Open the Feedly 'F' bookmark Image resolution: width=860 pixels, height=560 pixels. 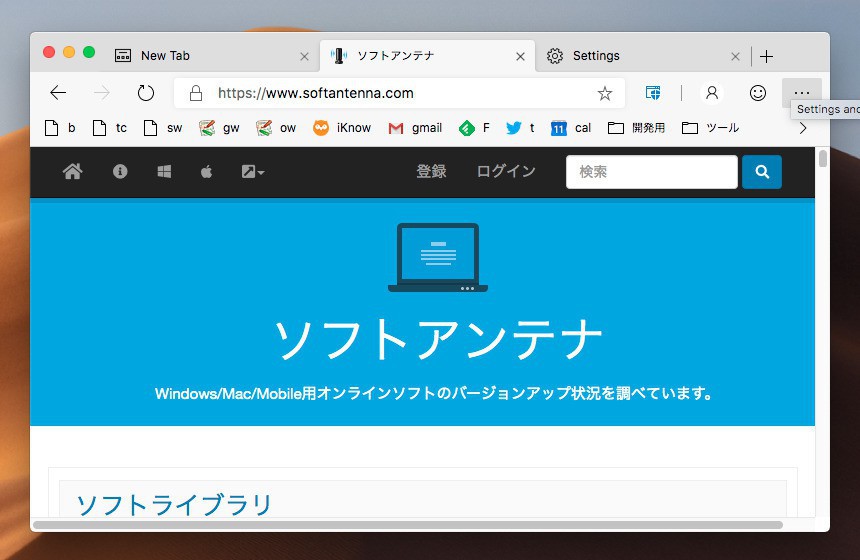point(474,128)
